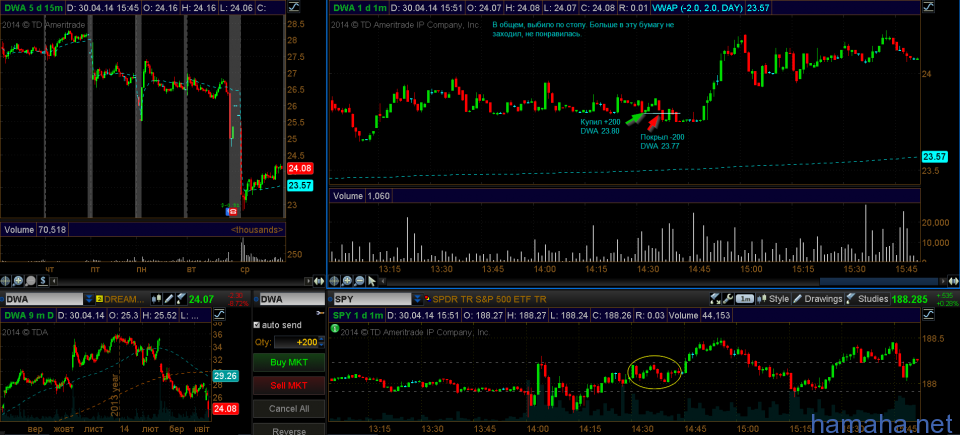
Task: Adjust quantity with the Qty stepper arrows
Action: point(323,342)
